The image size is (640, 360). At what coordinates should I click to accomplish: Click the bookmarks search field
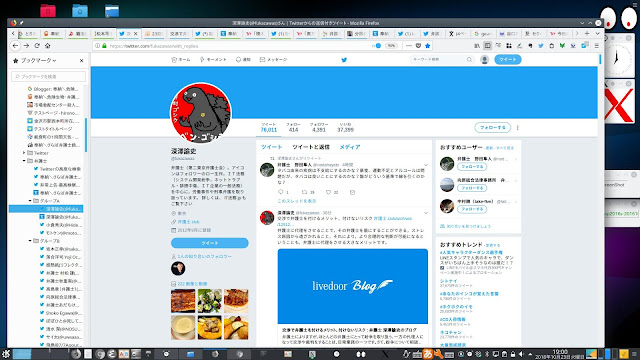coord(49,76)
